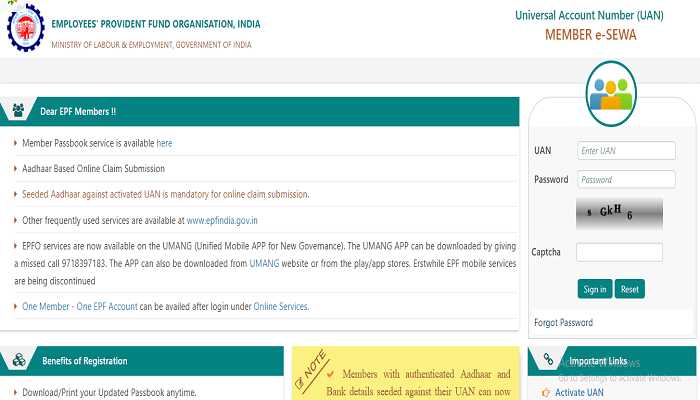
Task: Click the Benefits of Registration header icon
Action: 18,361
